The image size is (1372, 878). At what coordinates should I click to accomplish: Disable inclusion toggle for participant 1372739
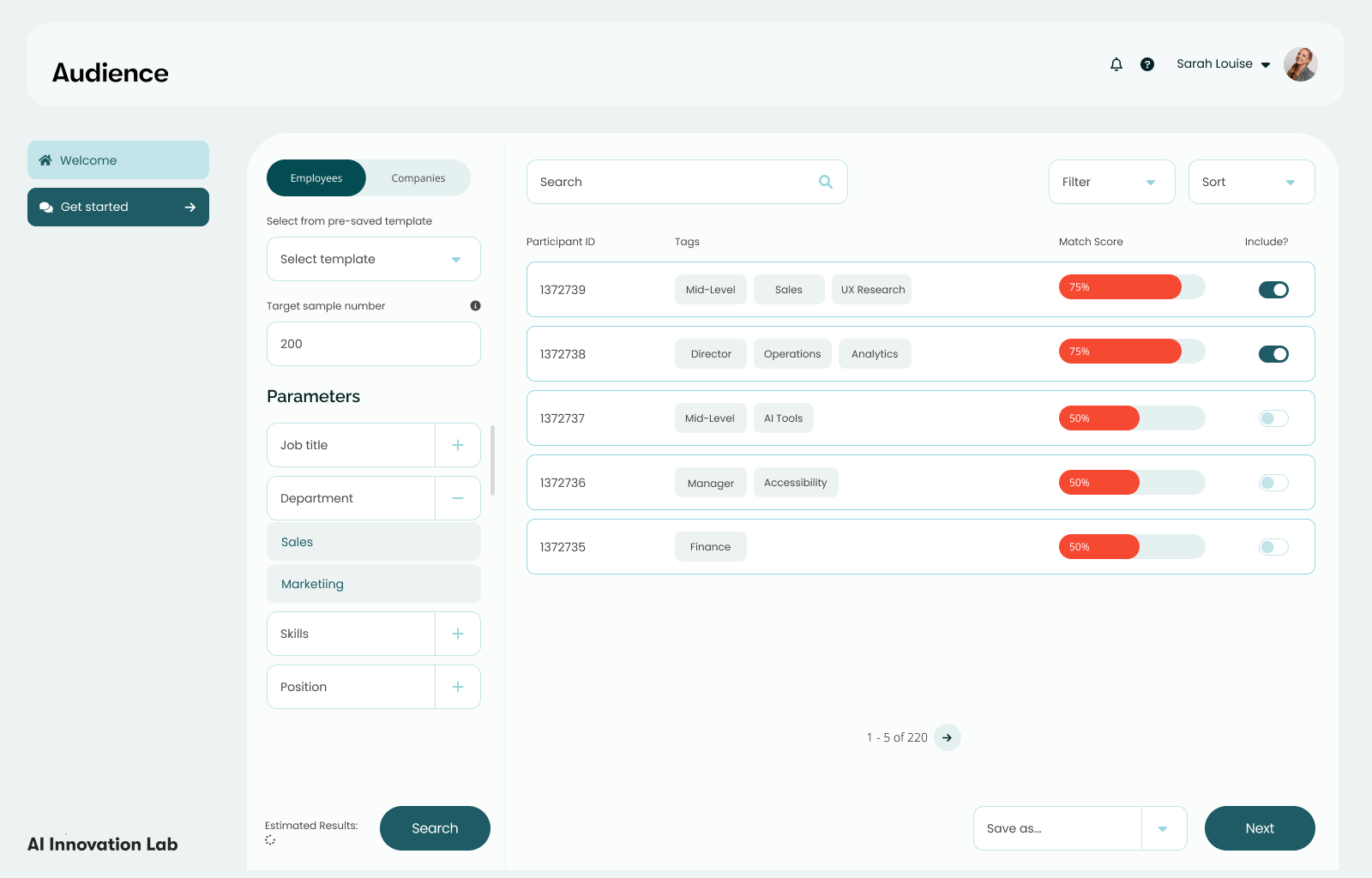[x=1273, y=289]
